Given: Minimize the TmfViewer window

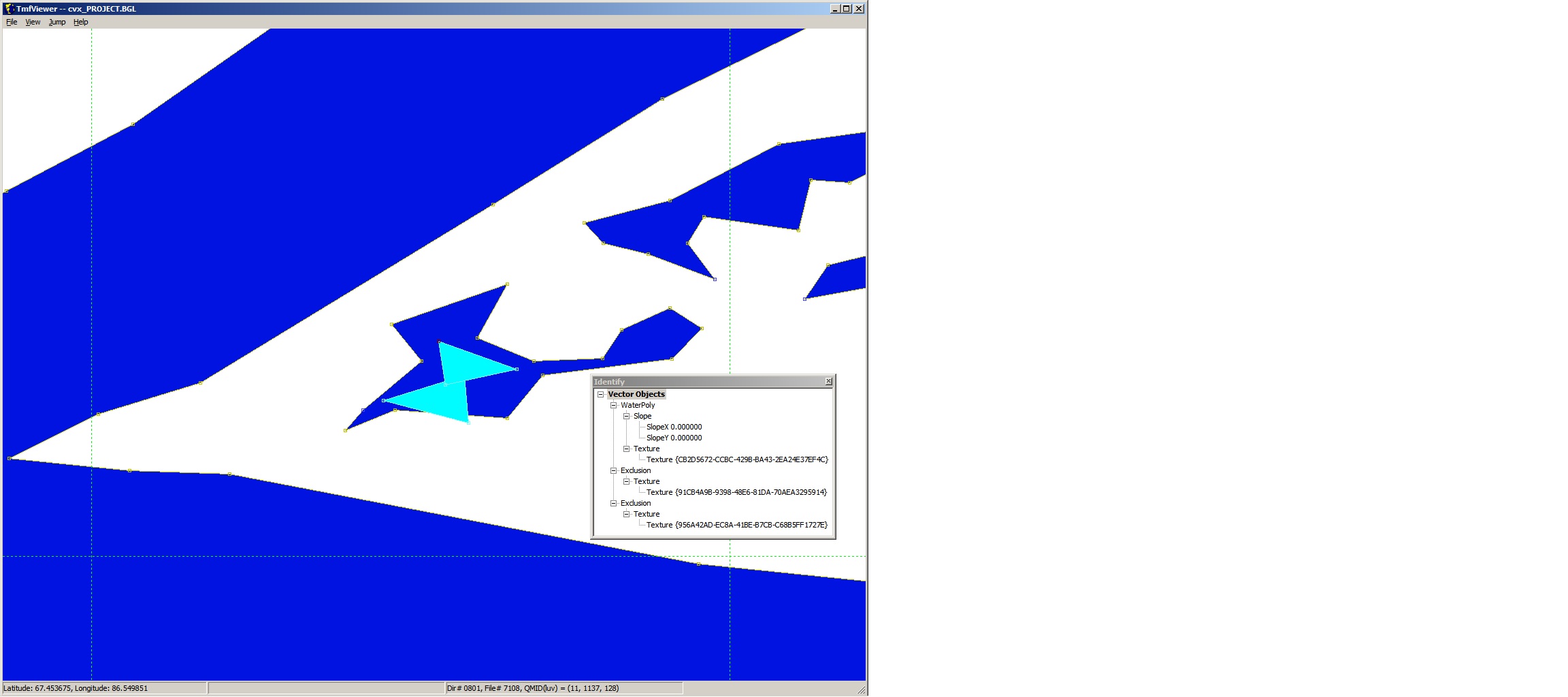Looking at the screenshot, I should click(x=835, y=9).
